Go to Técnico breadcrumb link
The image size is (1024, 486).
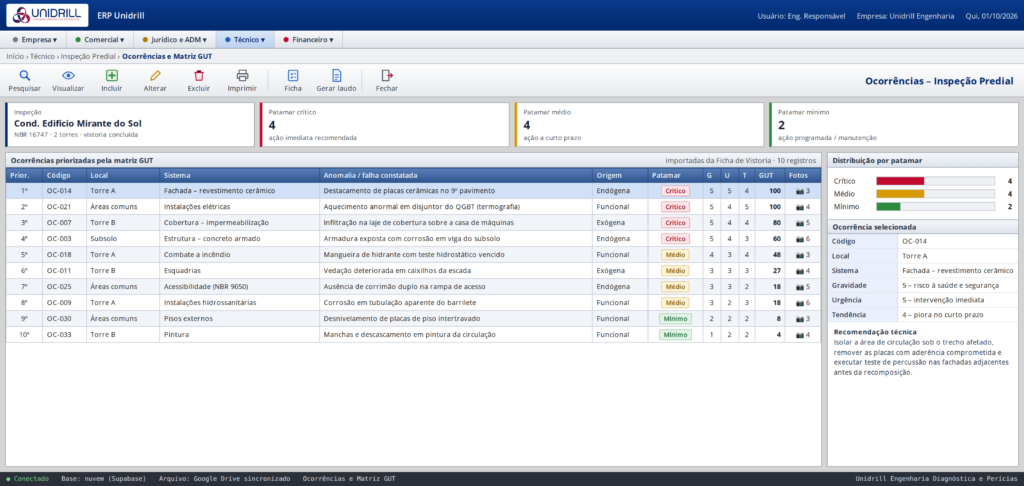pos(42,57)
